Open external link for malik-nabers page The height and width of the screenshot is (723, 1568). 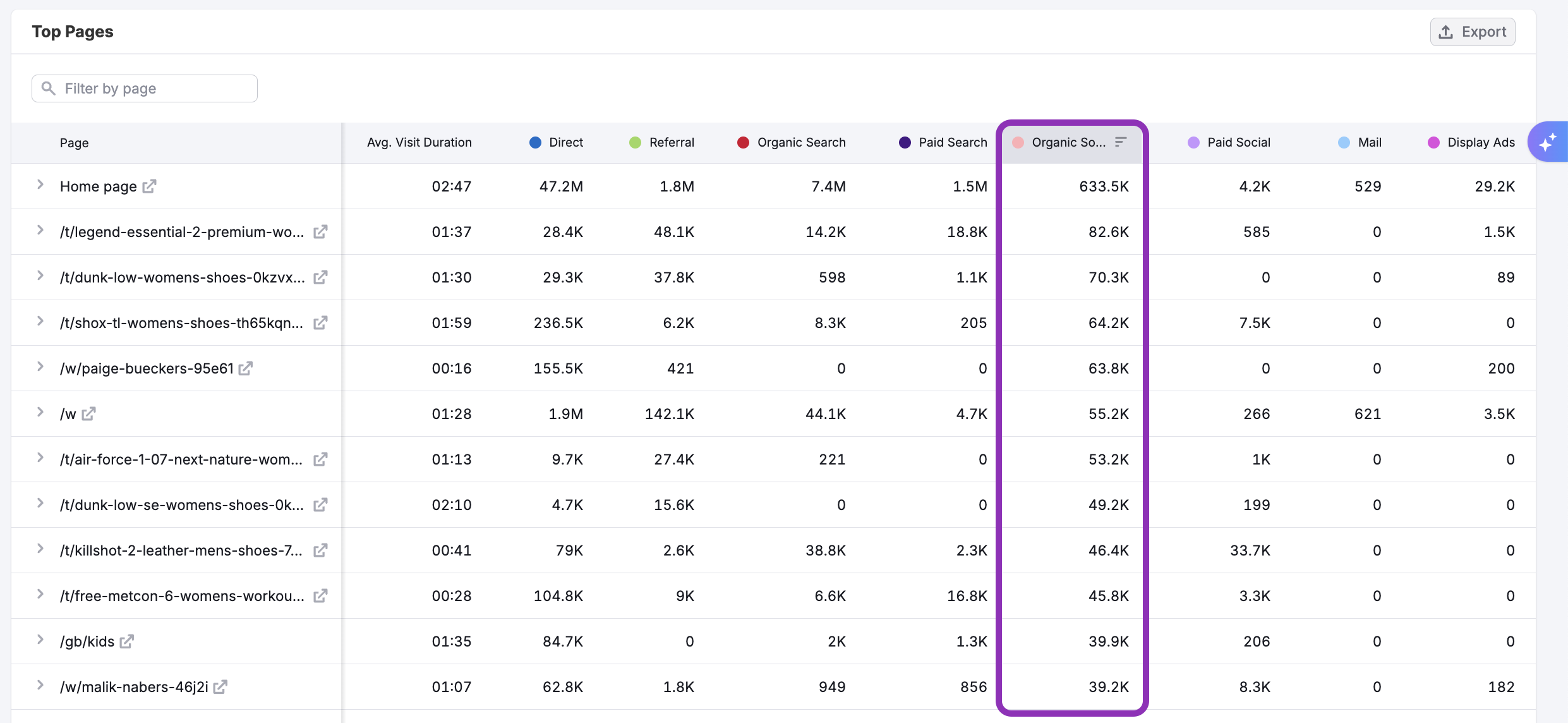pyautogui.click(x=220, y=687)
